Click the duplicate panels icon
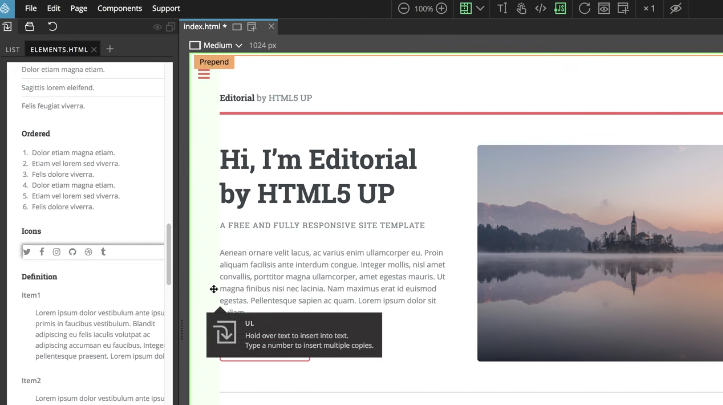723x405 pixels. (170, 27)
